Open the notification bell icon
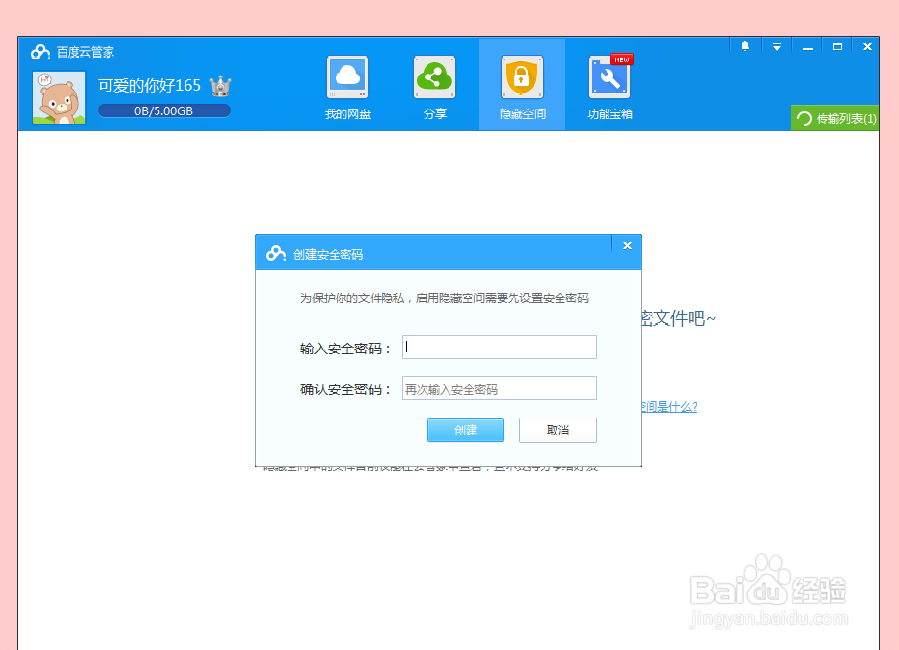This screenshot has height=650, width=899. (744, 46)
